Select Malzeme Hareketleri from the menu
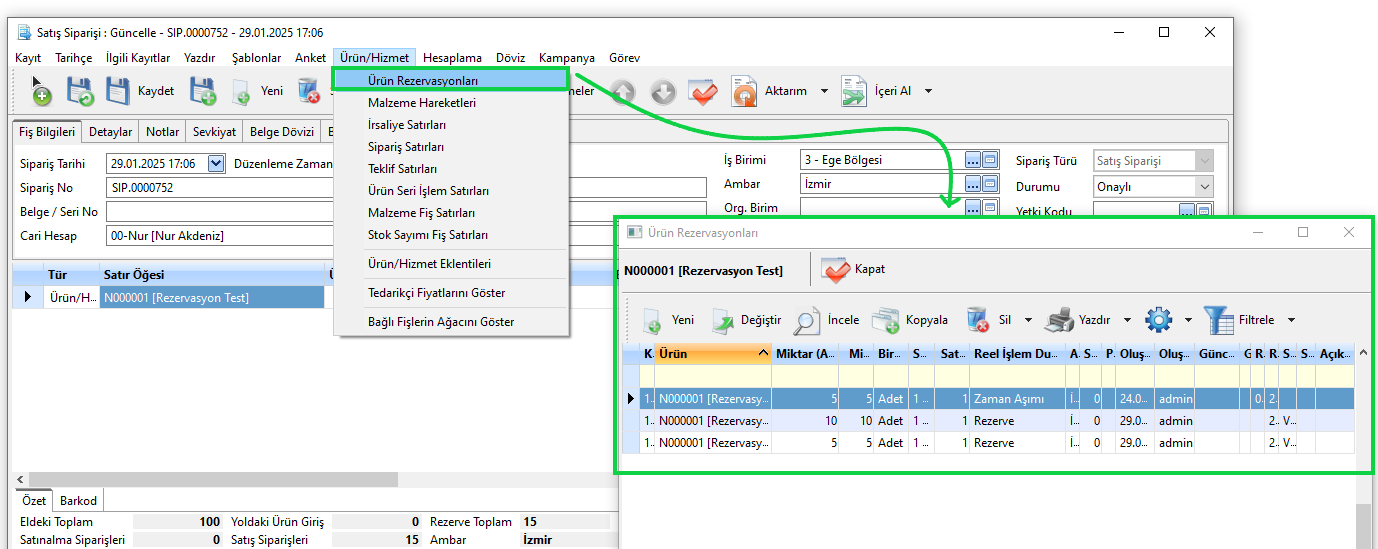Image resolution: width=1378 pixels, height=549 pixels. (421, 103)
